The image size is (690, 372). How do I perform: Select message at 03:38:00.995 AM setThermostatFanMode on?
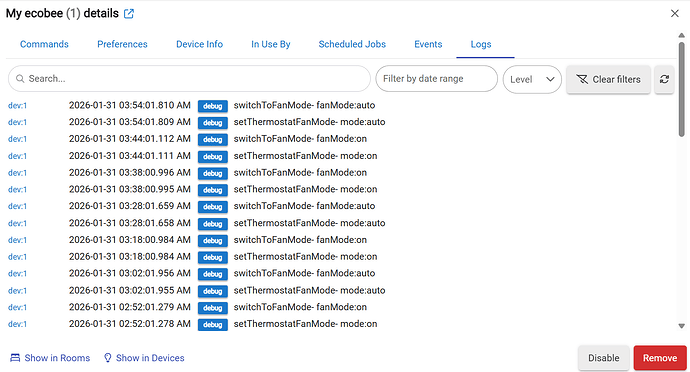(x=305, y=189)
